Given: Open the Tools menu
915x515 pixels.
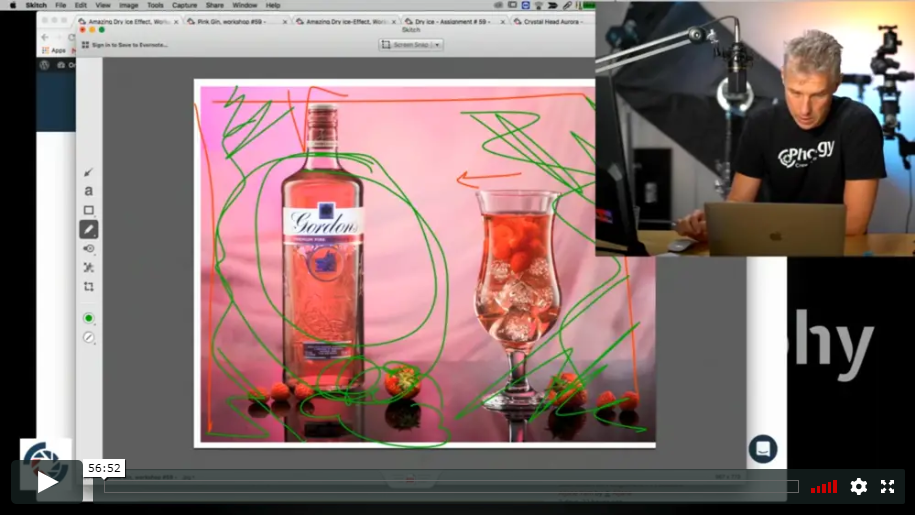Looking at the screenshot, I should click(x=155, y=5).
